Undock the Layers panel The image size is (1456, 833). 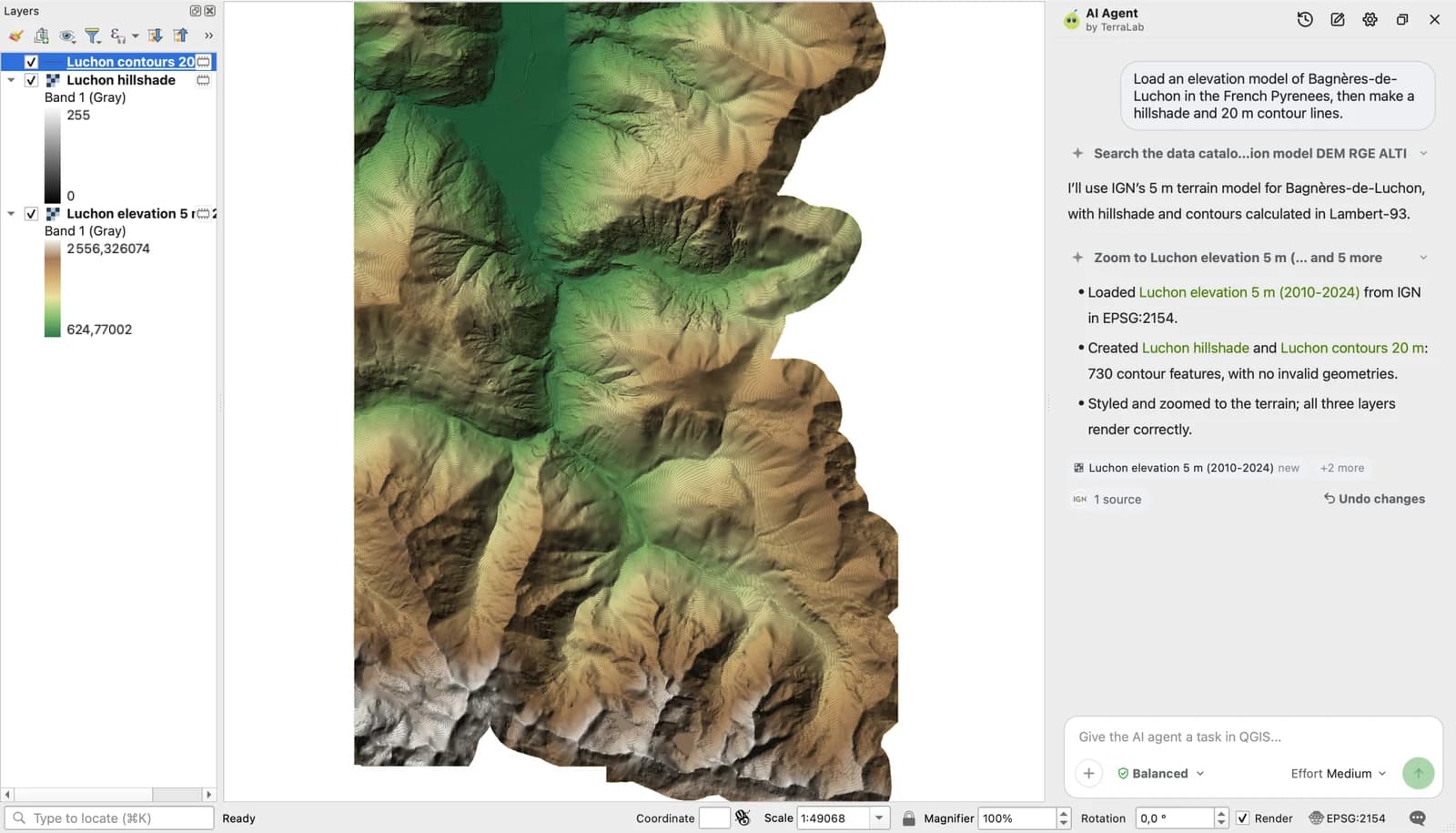(195, 11)
